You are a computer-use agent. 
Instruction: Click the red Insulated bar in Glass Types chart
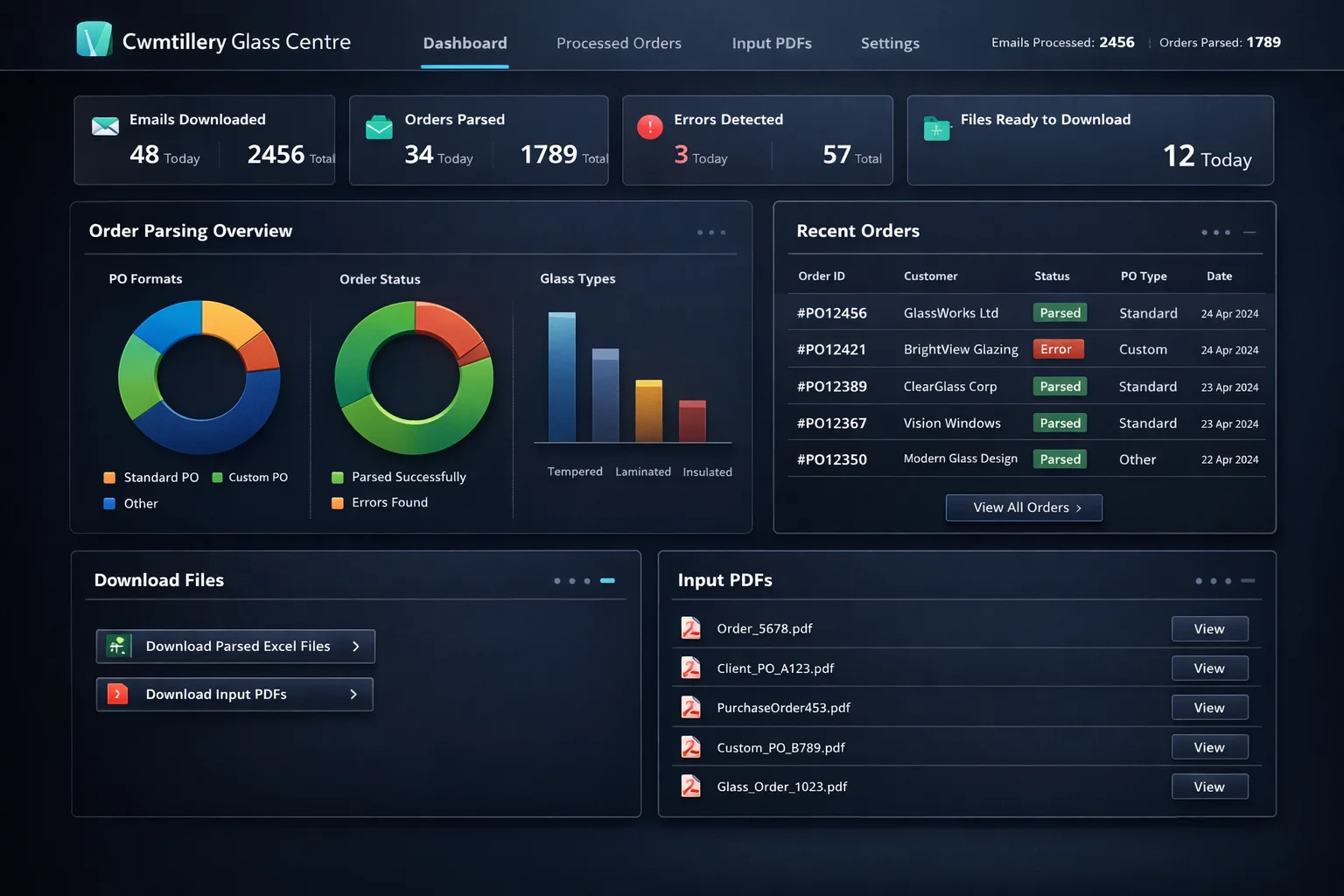coord(692,420)
